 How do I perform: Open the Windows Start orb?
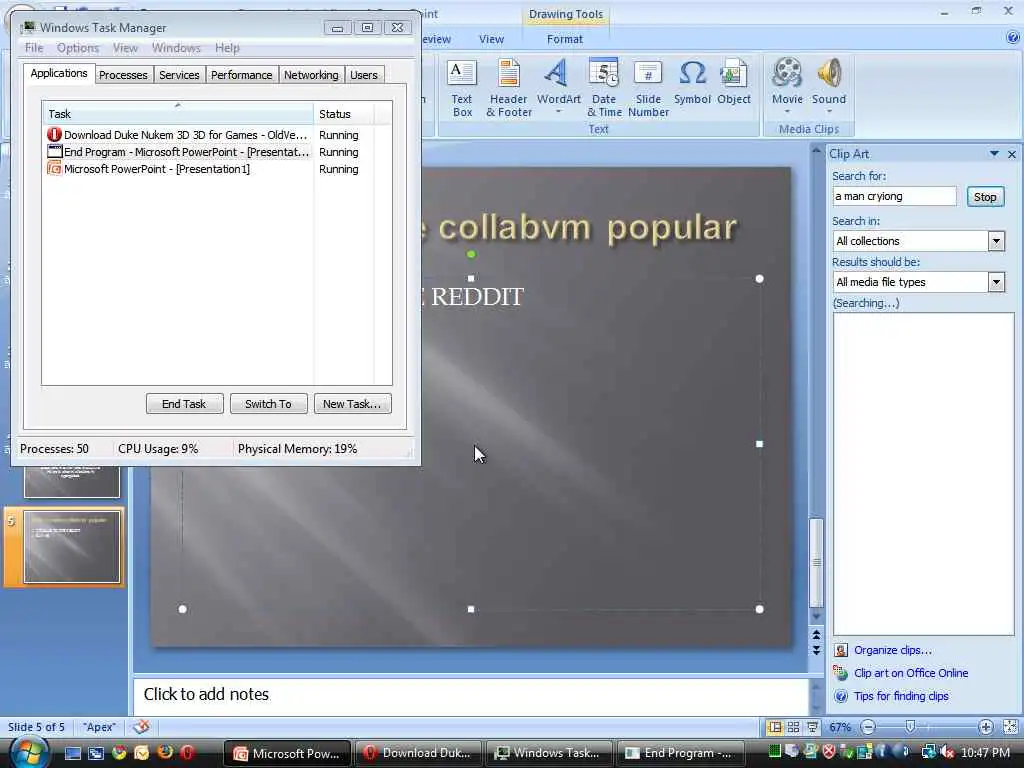(29, 752)
